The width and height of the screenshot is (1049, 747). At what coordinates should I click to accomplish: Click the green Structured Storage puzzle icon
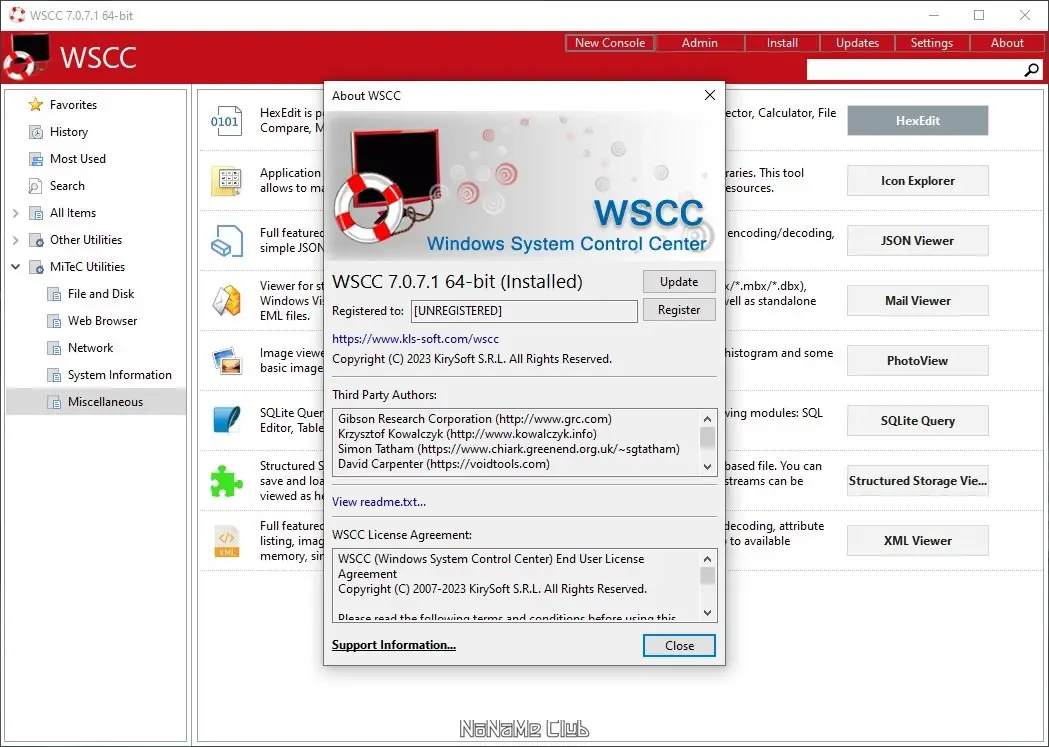click(x=226, y=480)
